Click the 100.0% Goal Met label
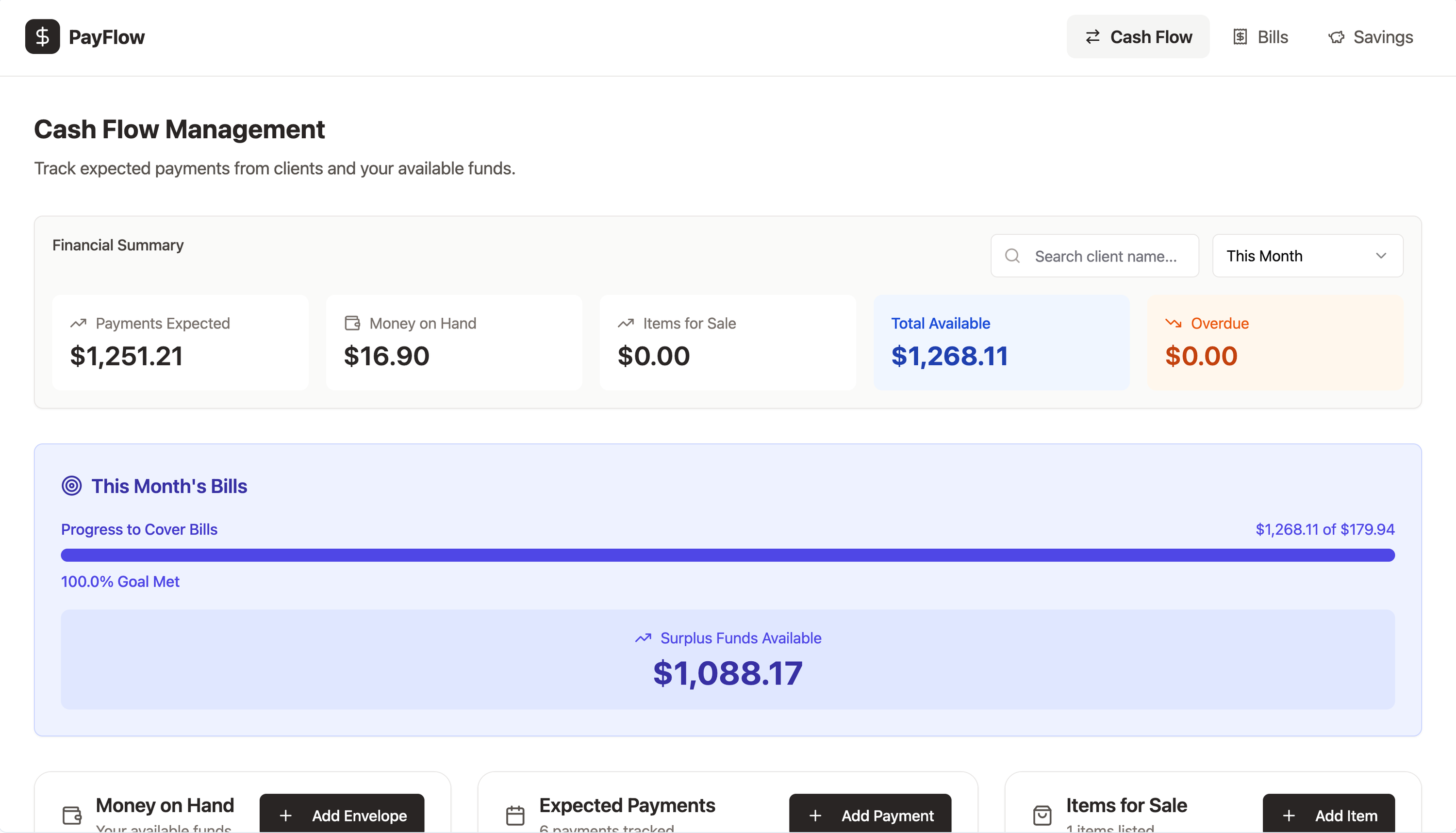Screen dimensions: 1456x833 click(120, 581)
